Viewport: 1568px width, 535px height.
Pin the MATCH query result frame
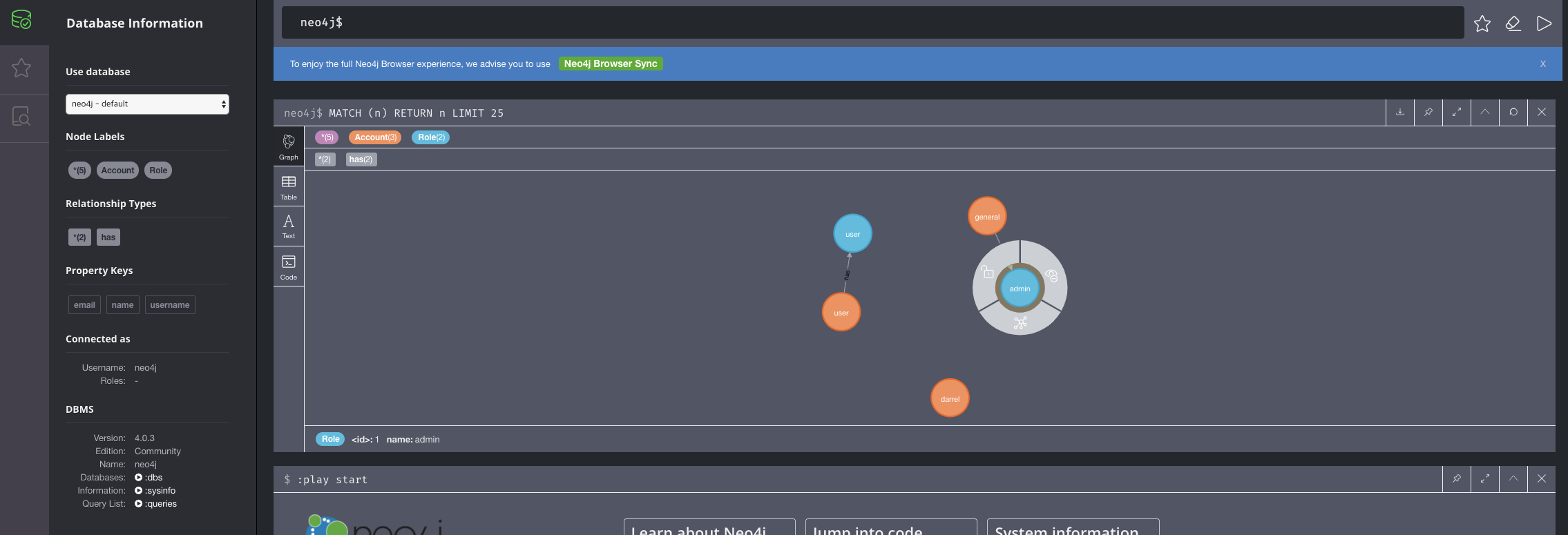[x=1428, y=112]
